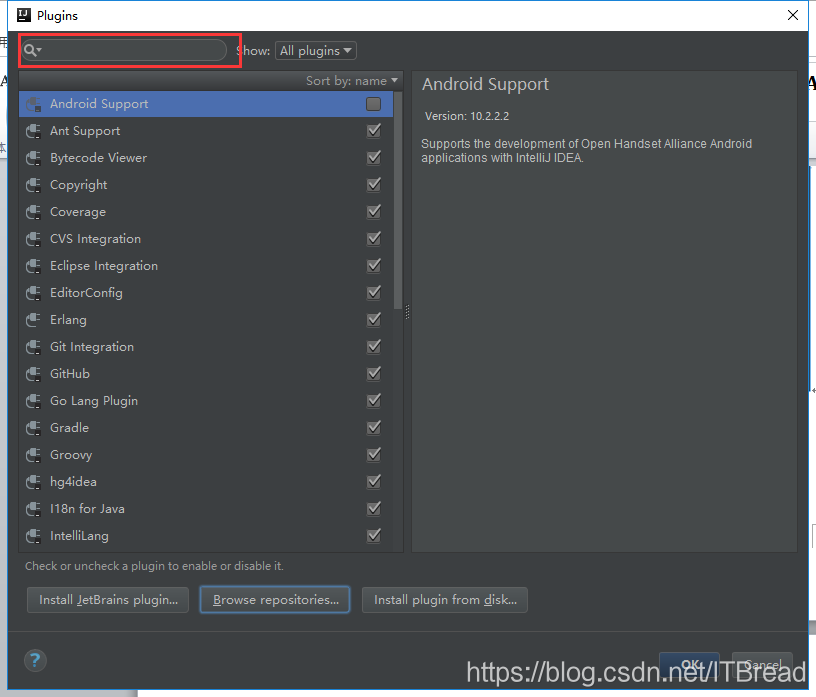Uncheck the Ant Support plugin
Screen dimensions: 816x697
pyautogui.click(x=374, y=131)
